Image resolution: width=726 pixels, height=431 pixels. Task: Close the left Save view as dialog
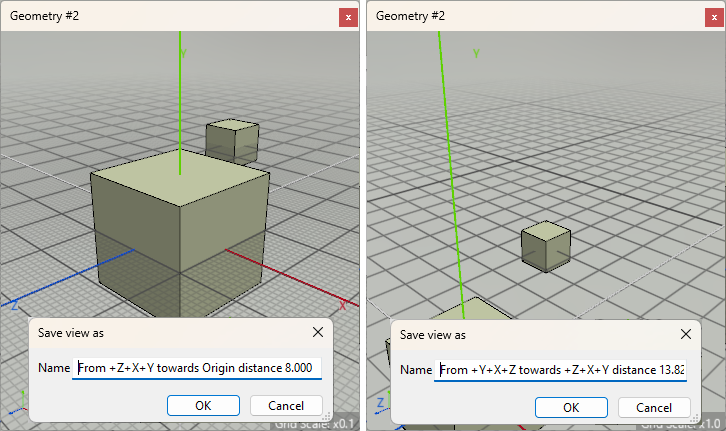click(x=318, y=332)
